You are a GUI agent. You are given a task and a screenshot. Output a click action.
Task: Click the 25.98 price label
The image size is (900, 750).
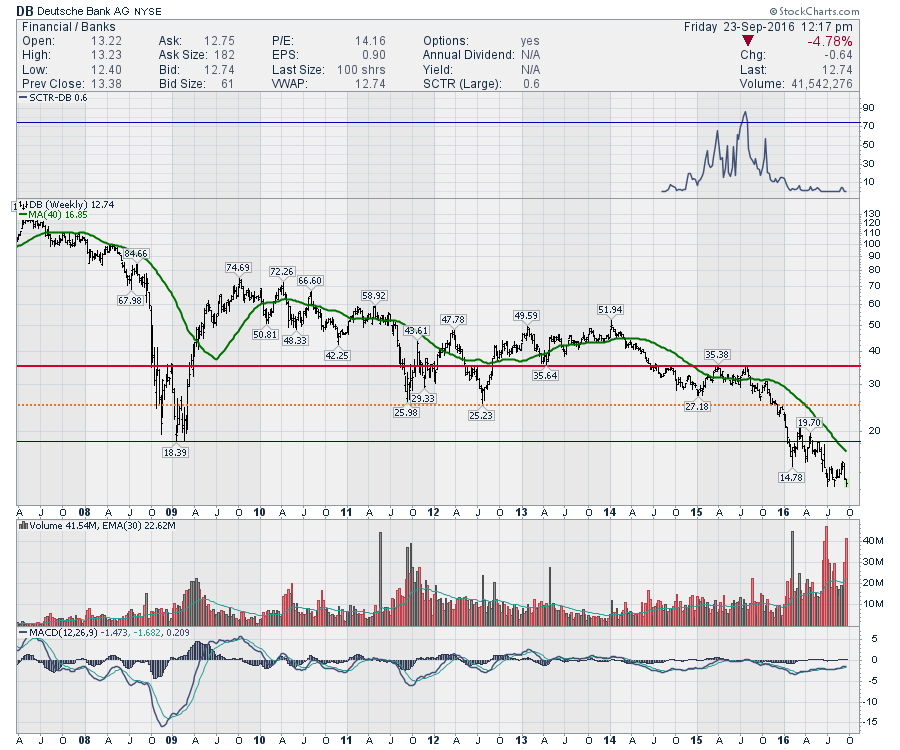tap(406, 413)
